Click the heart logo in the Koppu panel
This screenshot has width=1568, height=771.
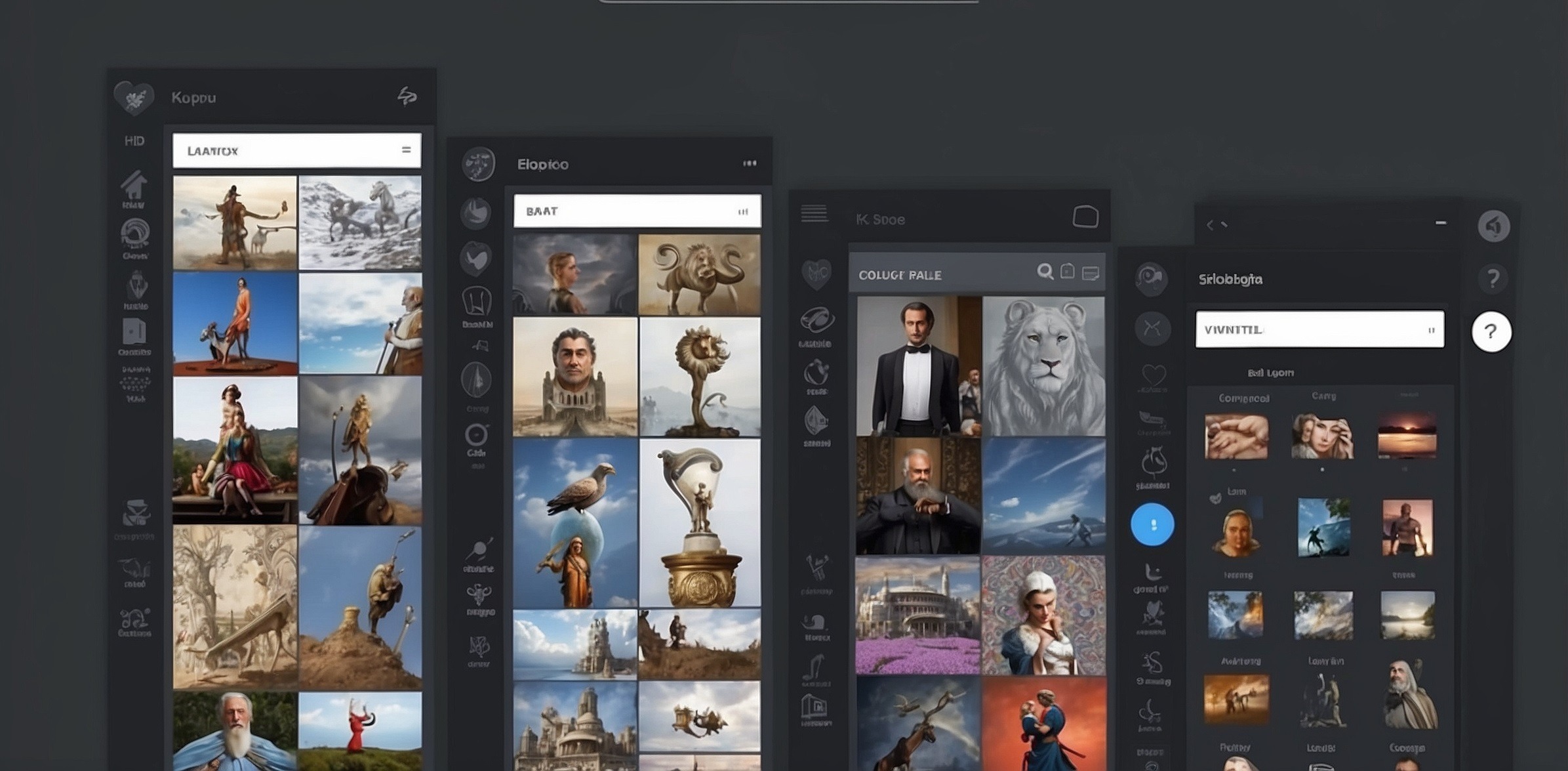[134, 98]
